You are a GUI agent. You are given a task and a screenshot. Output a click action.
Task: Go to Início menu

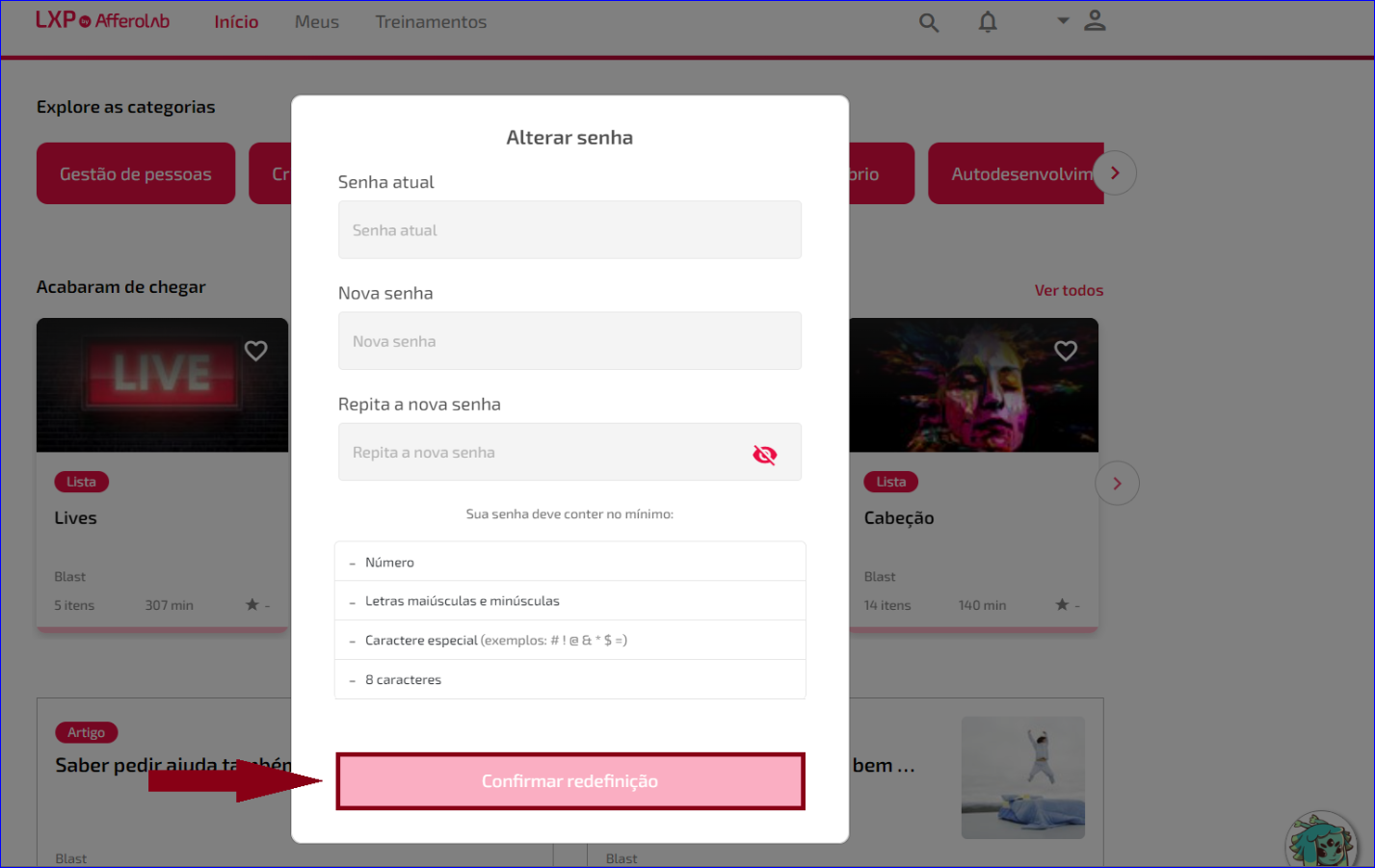tap(236, 22)
